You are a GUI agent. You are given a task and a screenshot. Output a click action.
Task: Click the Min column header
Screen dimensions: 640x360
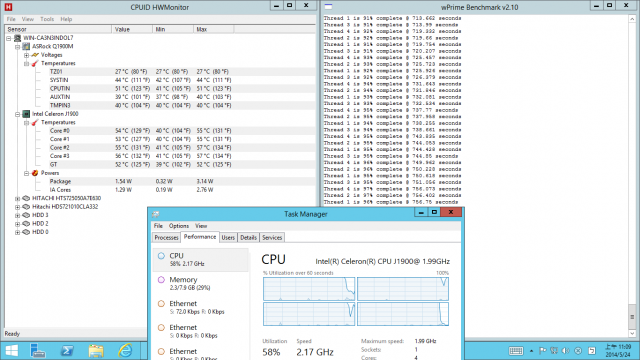173,29
